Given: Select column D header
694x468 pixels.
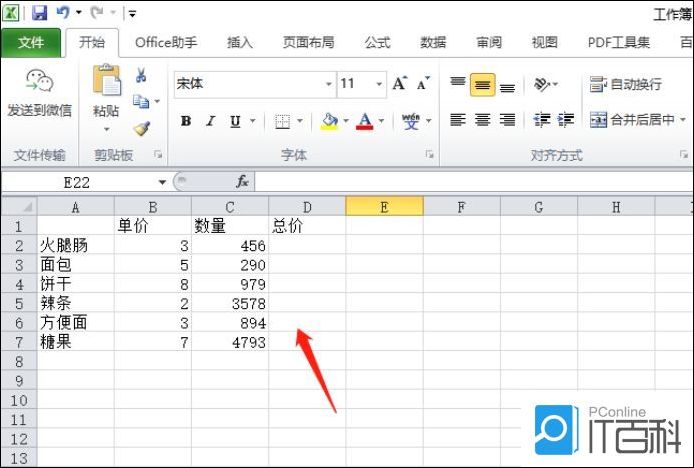Looking at the screenshot, I should (x=307, y=207).
